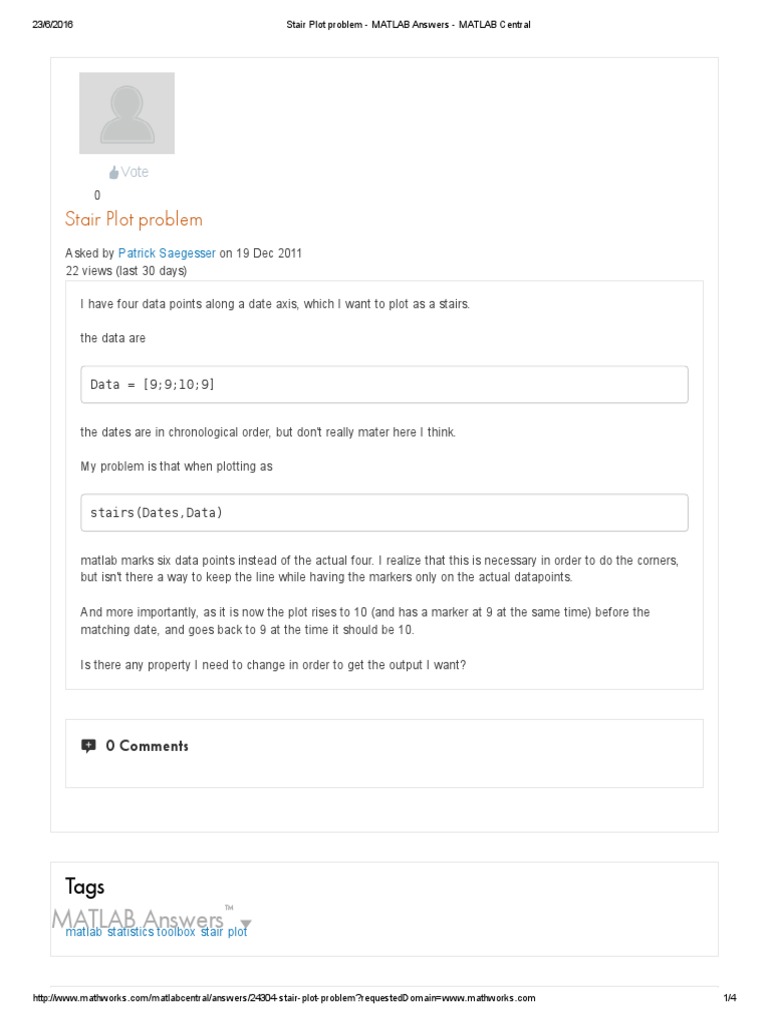Select the 'statistics toolbox' tag
This screenshot has width=768, height=1024.
tap(151, 932)
